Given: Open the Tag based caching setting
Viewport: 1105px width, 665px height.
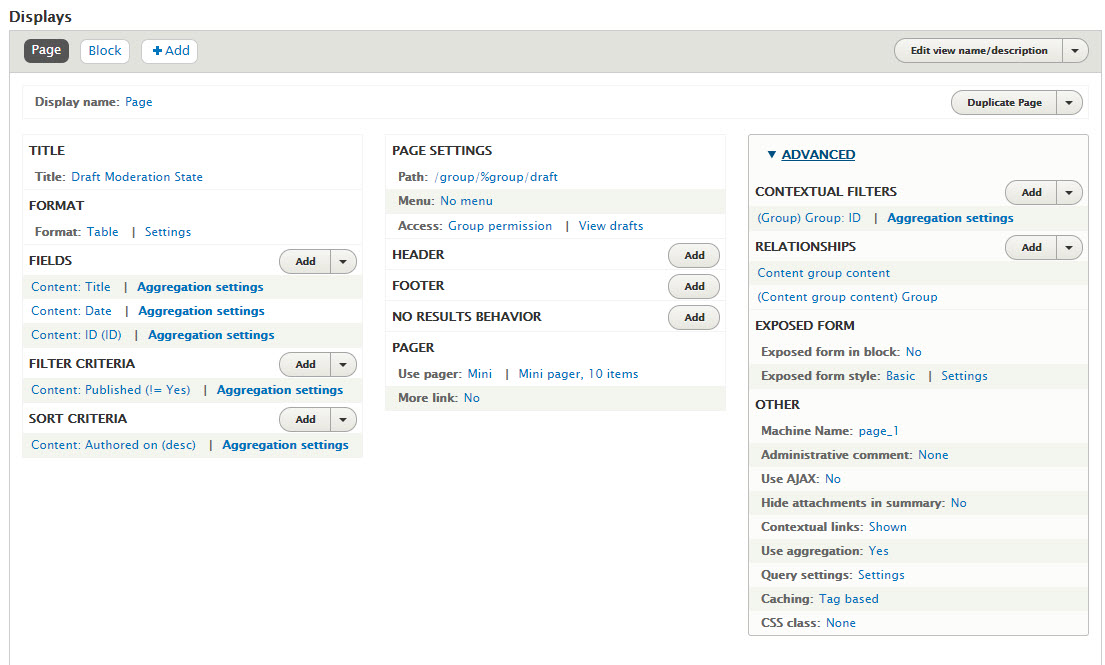Looking at the screenshot, I should [x=848, y=599].
